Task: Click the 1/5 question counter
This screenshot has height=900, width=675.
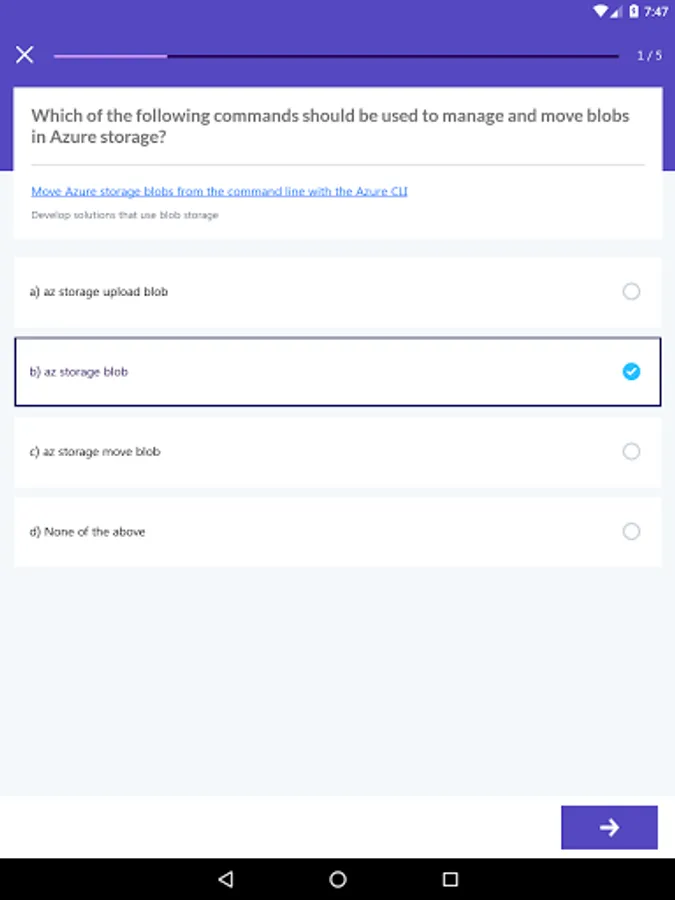Action: [x=651, y=55]
